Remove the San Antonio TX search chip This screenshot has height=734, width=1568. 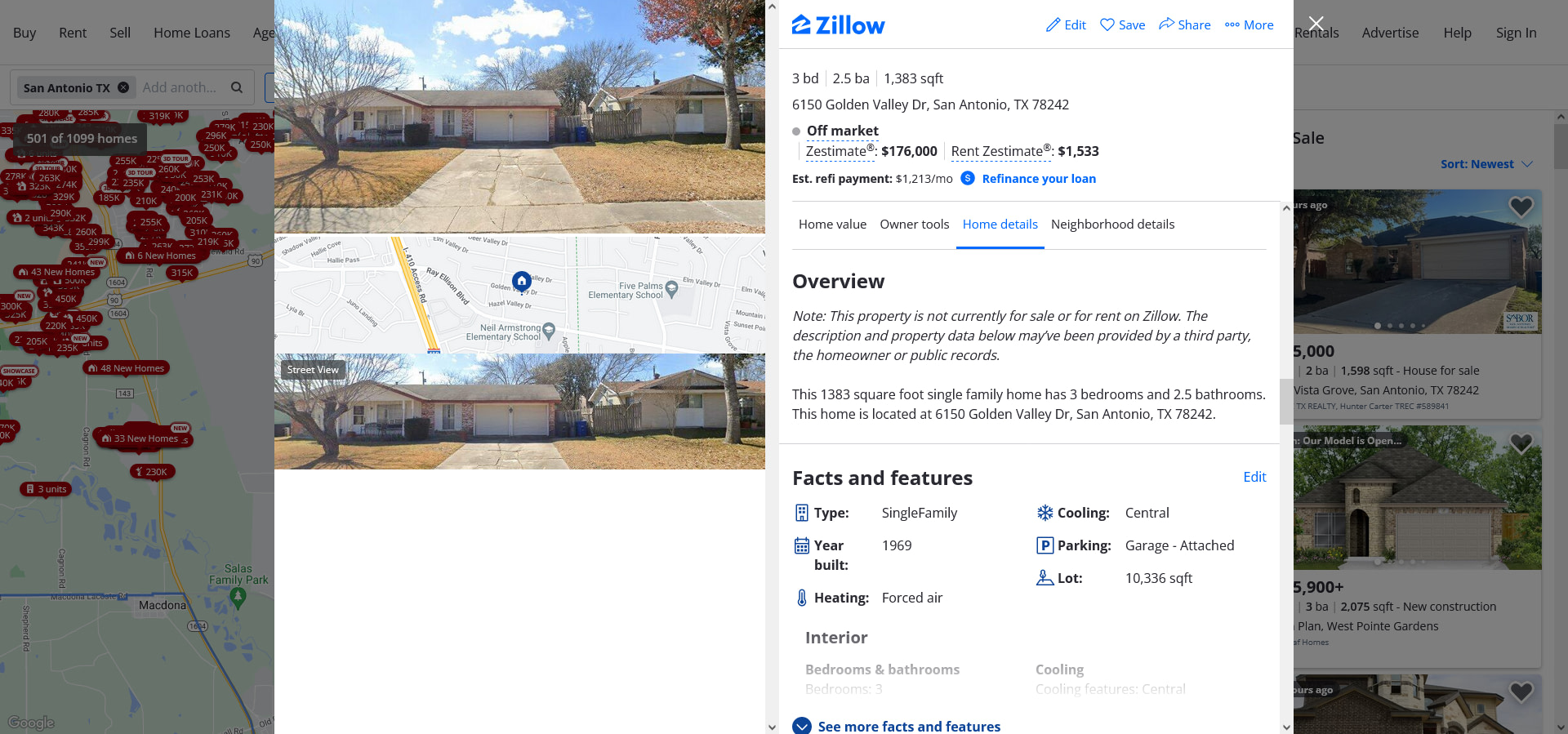pyautogui.click(x=123, y=87)
